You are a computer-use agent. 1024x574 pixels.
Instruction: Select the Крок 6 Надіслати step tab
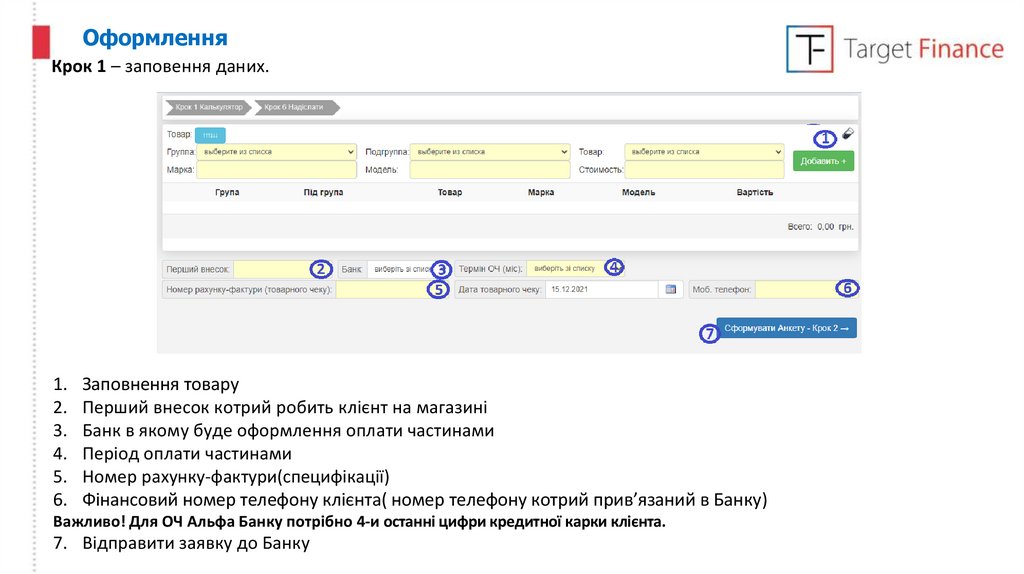tap(297, 107)
